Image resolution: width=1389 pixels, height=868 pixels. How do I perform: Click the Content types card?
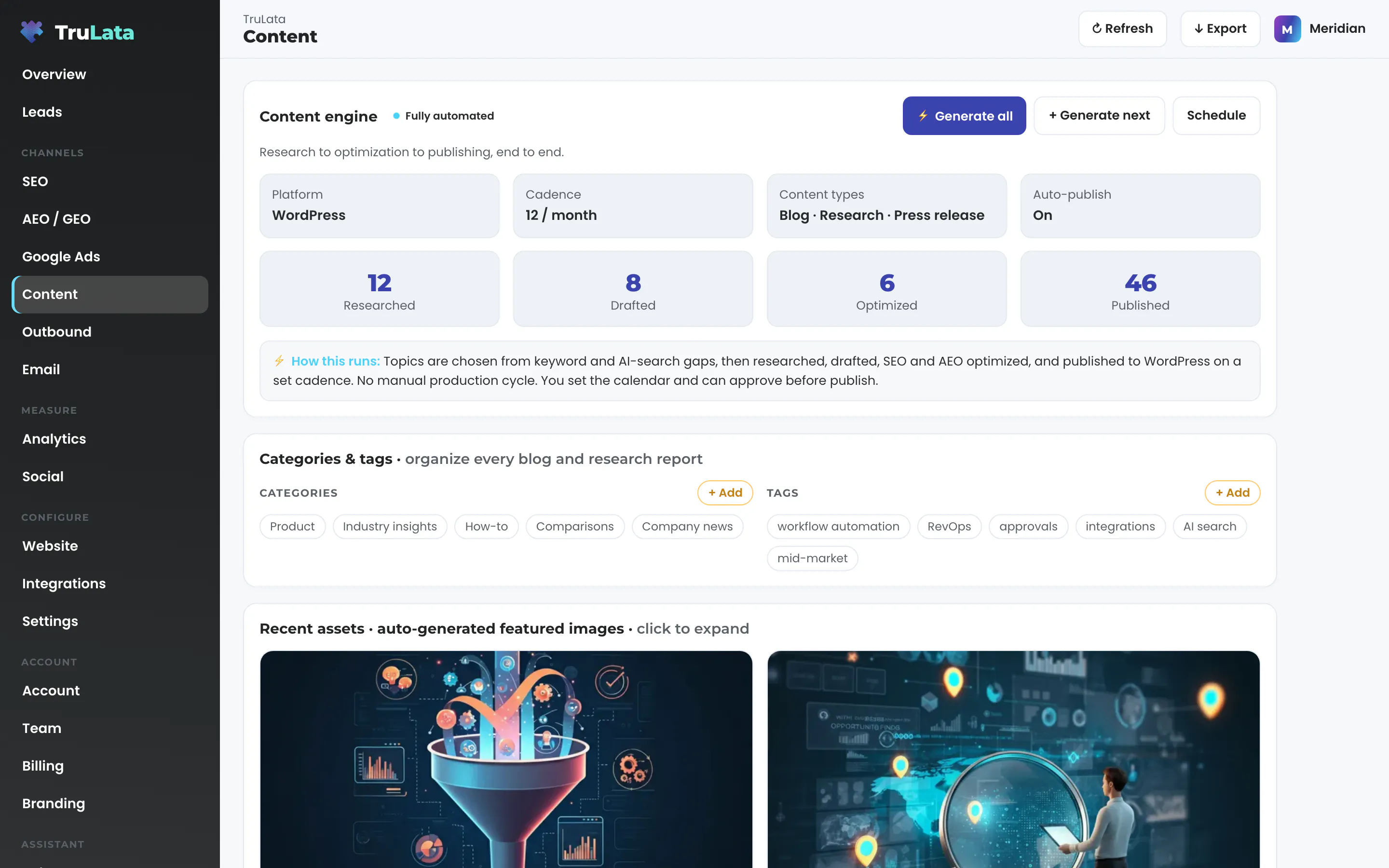pos(887,205)
